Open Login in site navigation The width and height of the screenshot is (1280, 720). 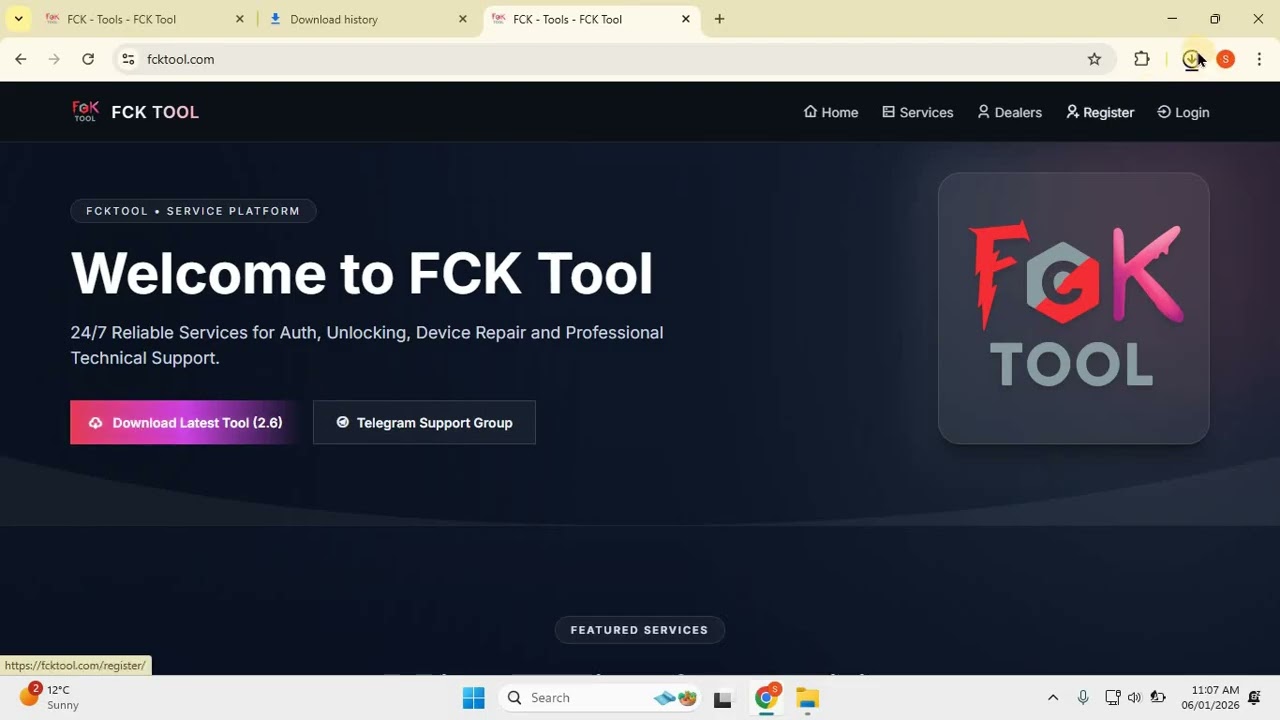coord(1183,112)
